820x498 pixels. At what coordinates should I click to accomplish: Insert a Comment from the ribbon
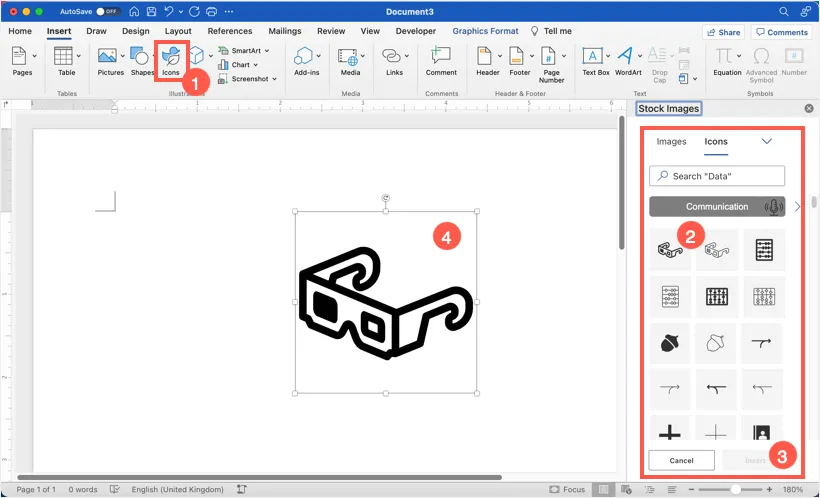[441, 60]
